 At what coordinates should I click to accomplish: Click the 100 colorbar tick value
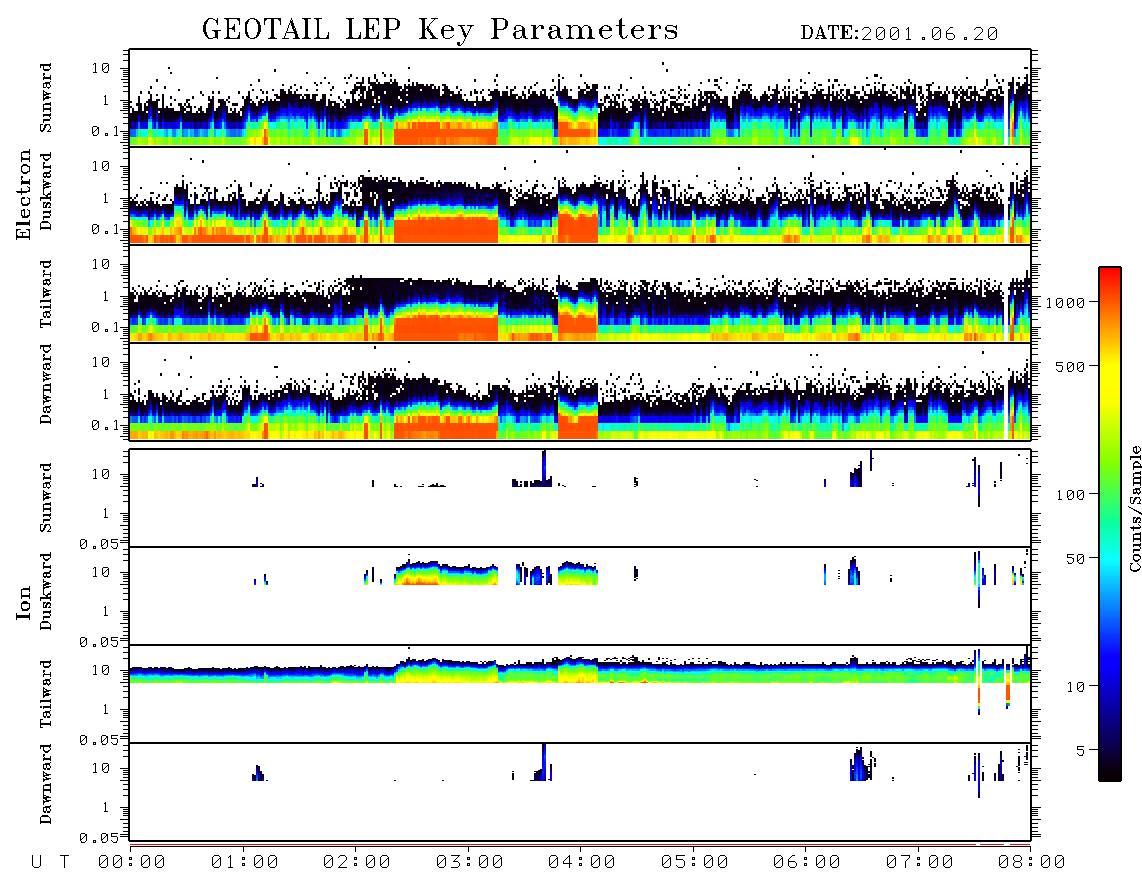click(x=1070, y=495)
